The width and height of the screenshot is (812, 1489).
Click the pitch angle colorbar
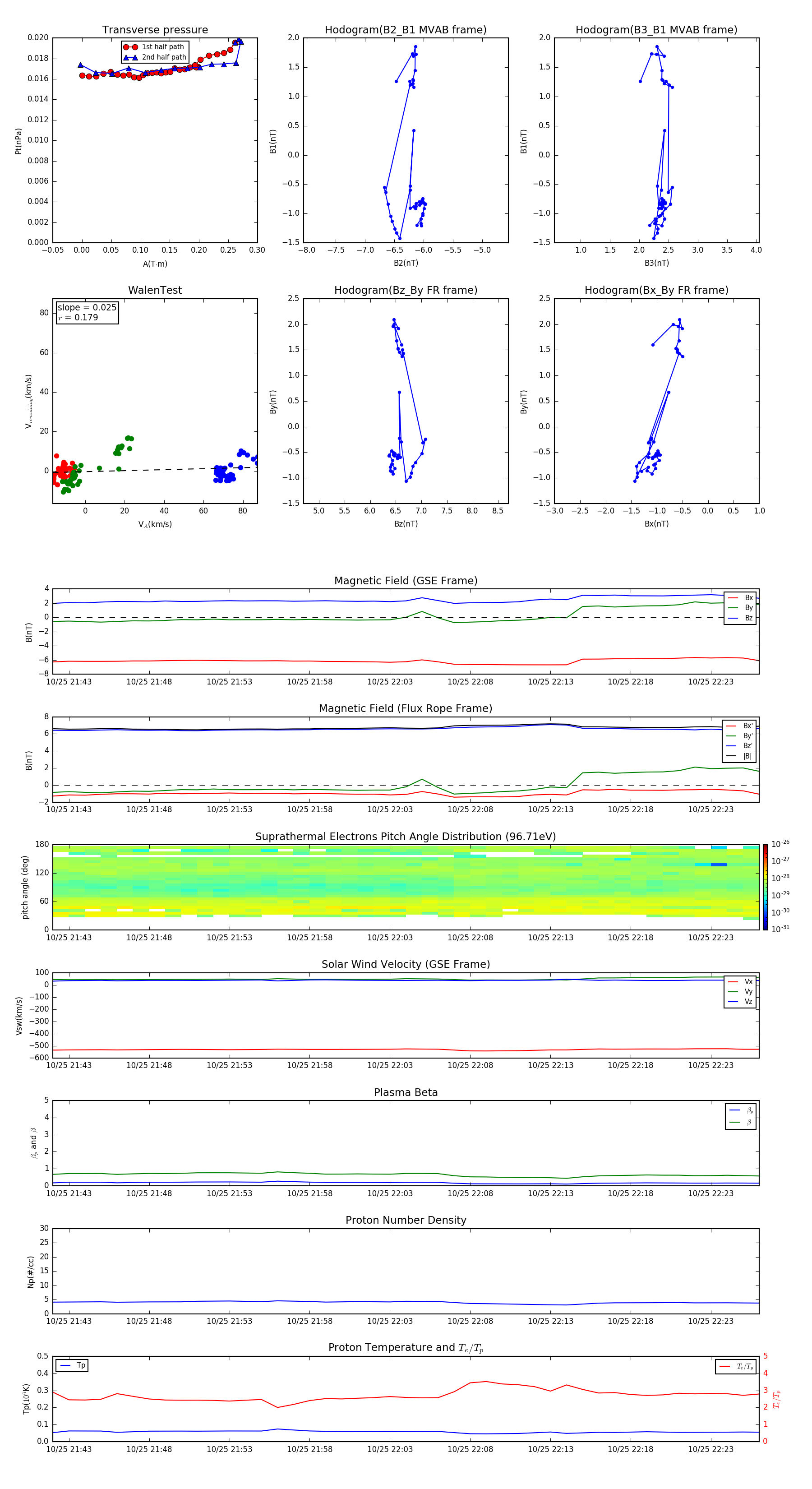pyautogui.click(x=765, y=887)
